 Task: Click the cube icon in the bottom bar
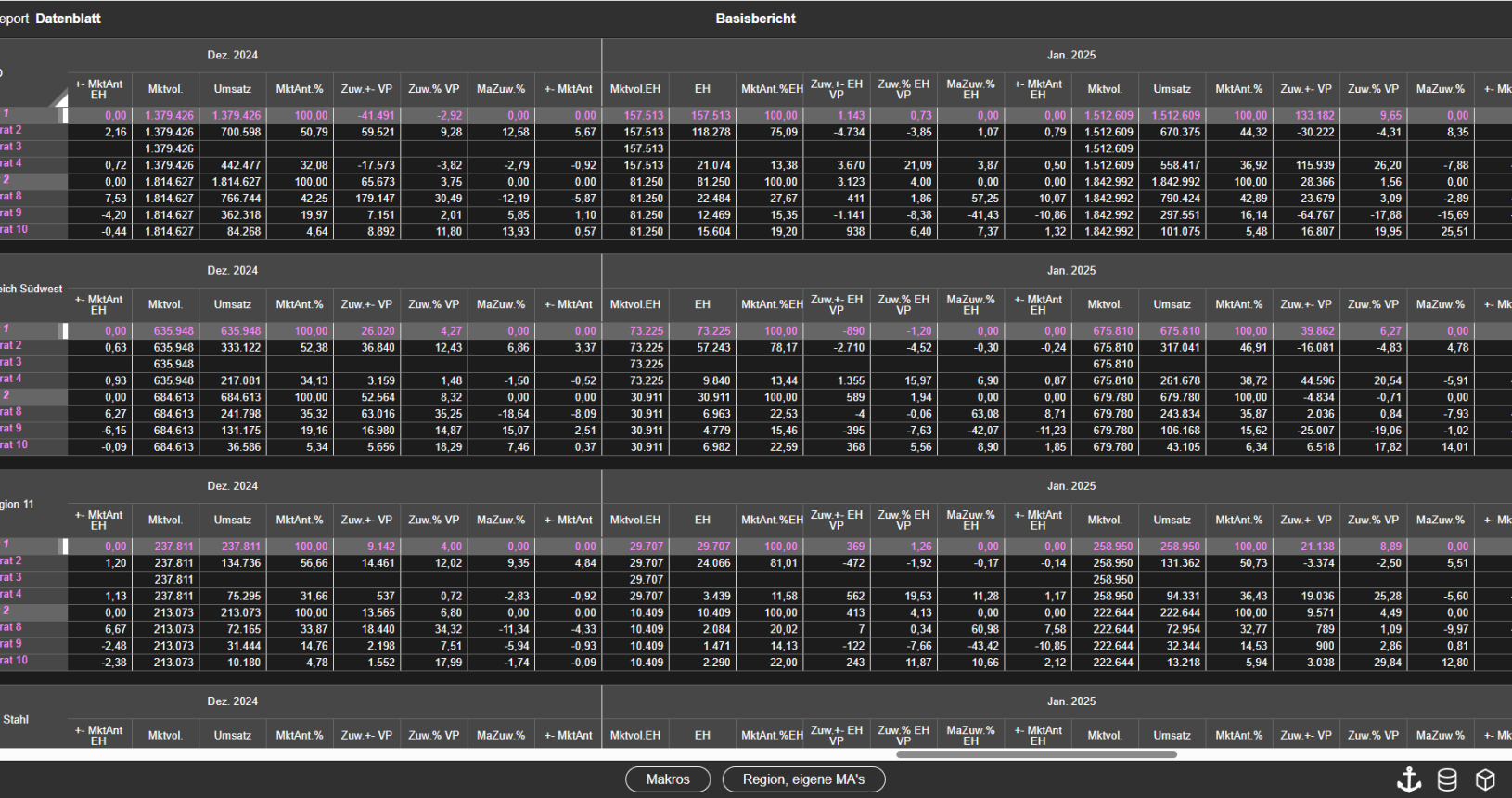point(1486,779)
